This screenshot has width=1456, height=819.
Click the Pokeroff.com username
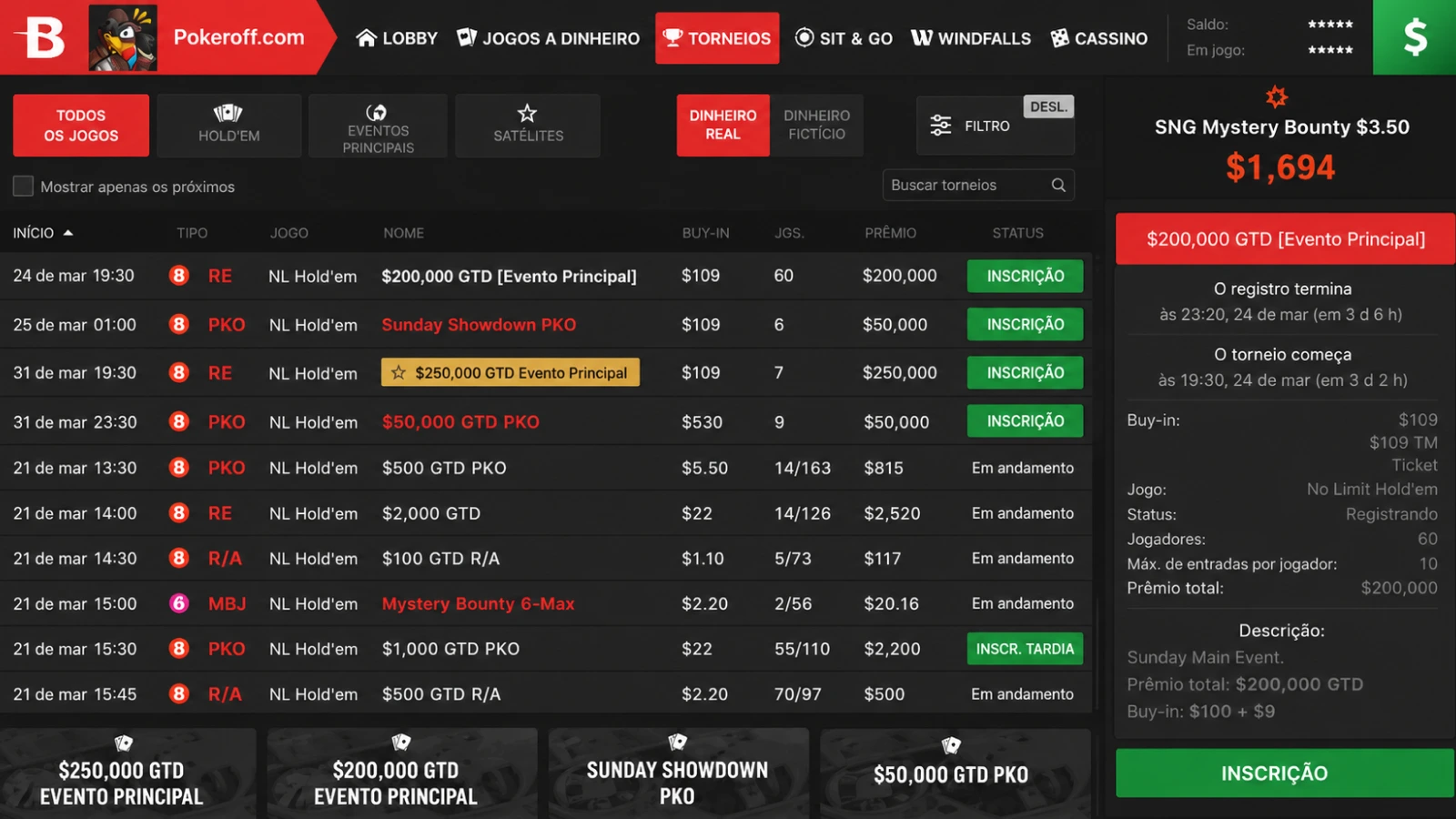point(238,37)
